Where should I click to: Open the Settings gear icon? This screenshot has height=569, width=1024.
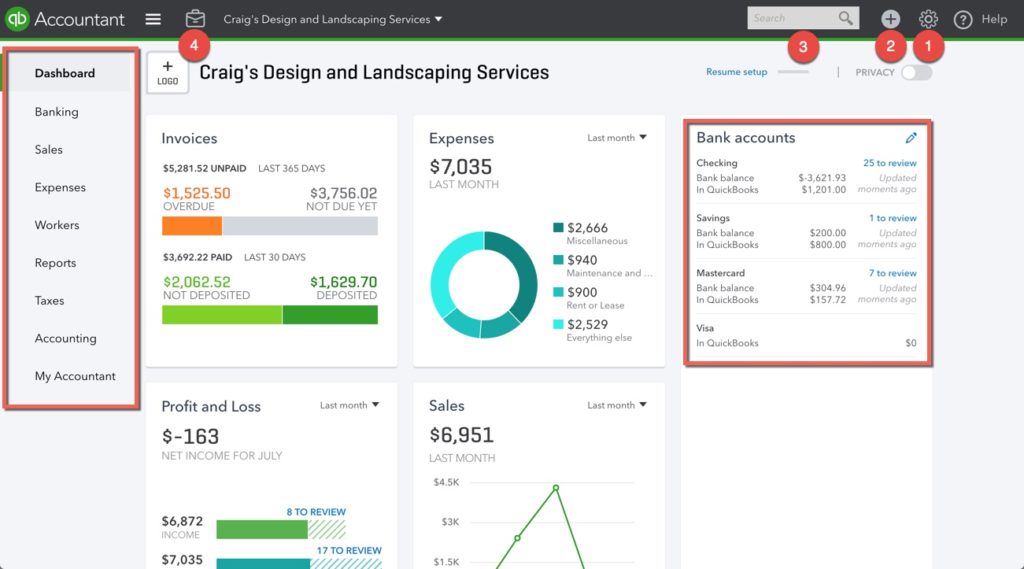(x=929, y=19)
